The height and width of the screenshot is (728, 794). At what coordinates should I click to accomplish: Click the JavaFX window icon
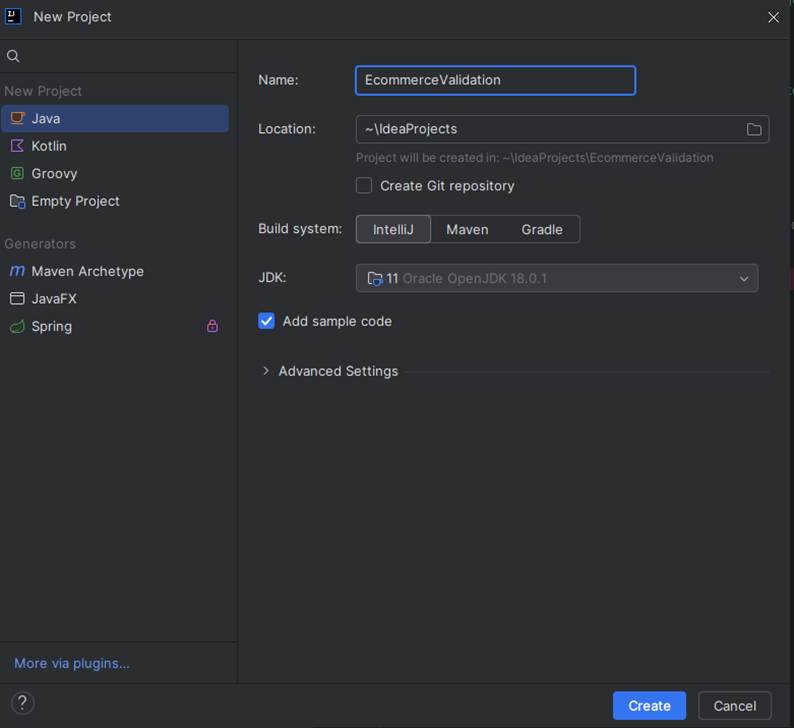pos(17,299)
